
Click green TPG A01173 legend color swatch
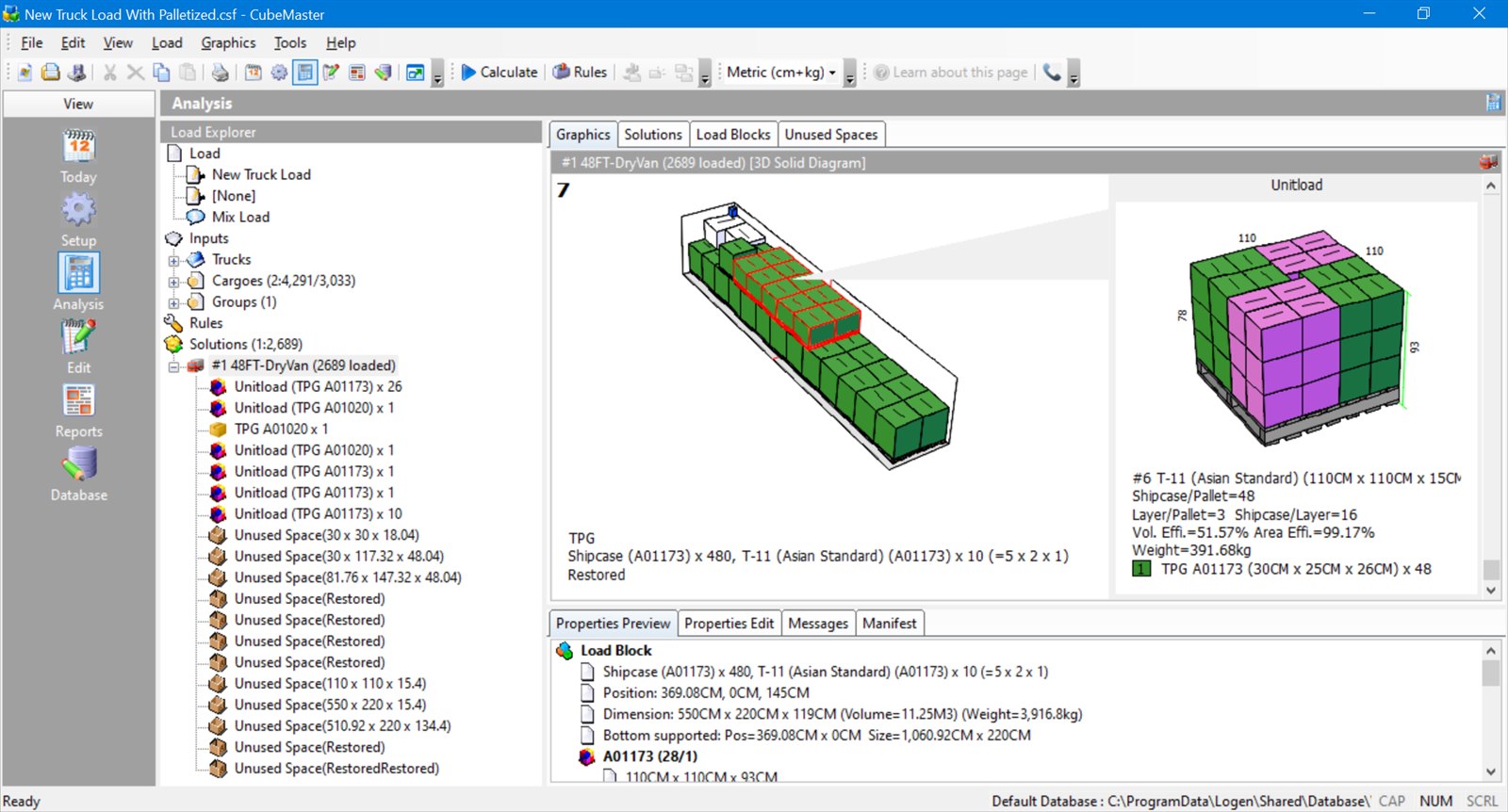point(1141,569)
